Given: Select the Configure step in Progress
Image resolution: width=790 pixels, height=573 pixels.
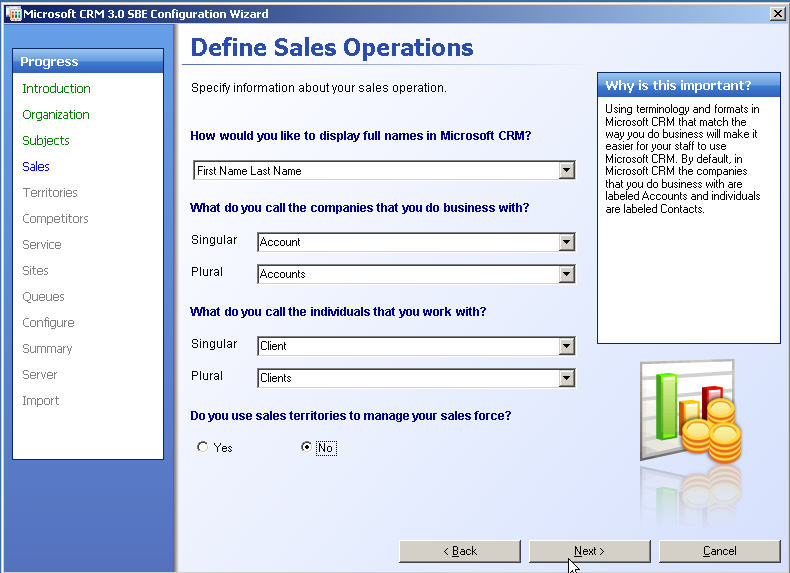Looking at the screenshot, I should [48, 323].
